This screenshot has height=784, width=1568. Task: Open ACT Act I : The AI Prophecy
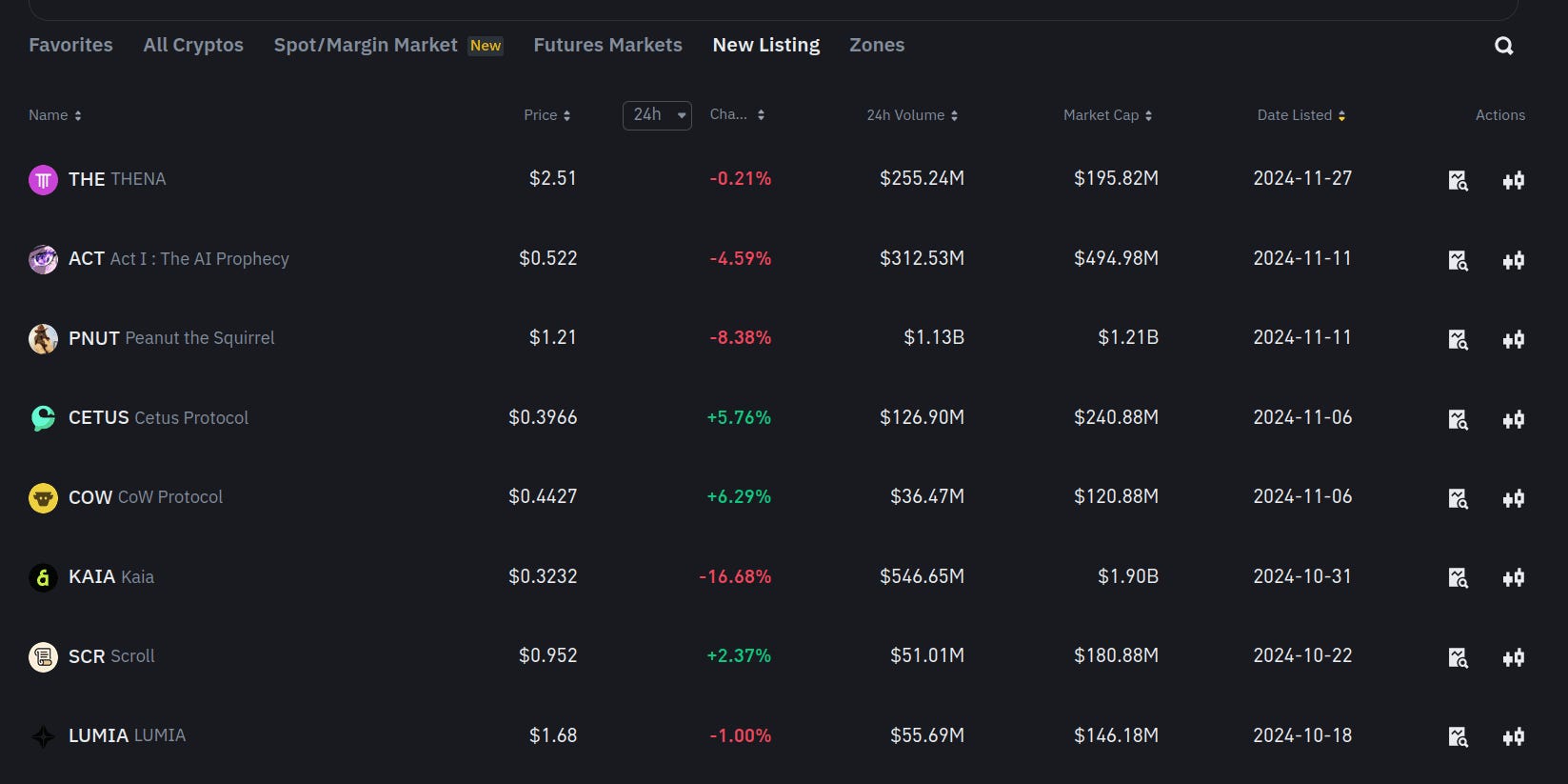tap(179, 259)
